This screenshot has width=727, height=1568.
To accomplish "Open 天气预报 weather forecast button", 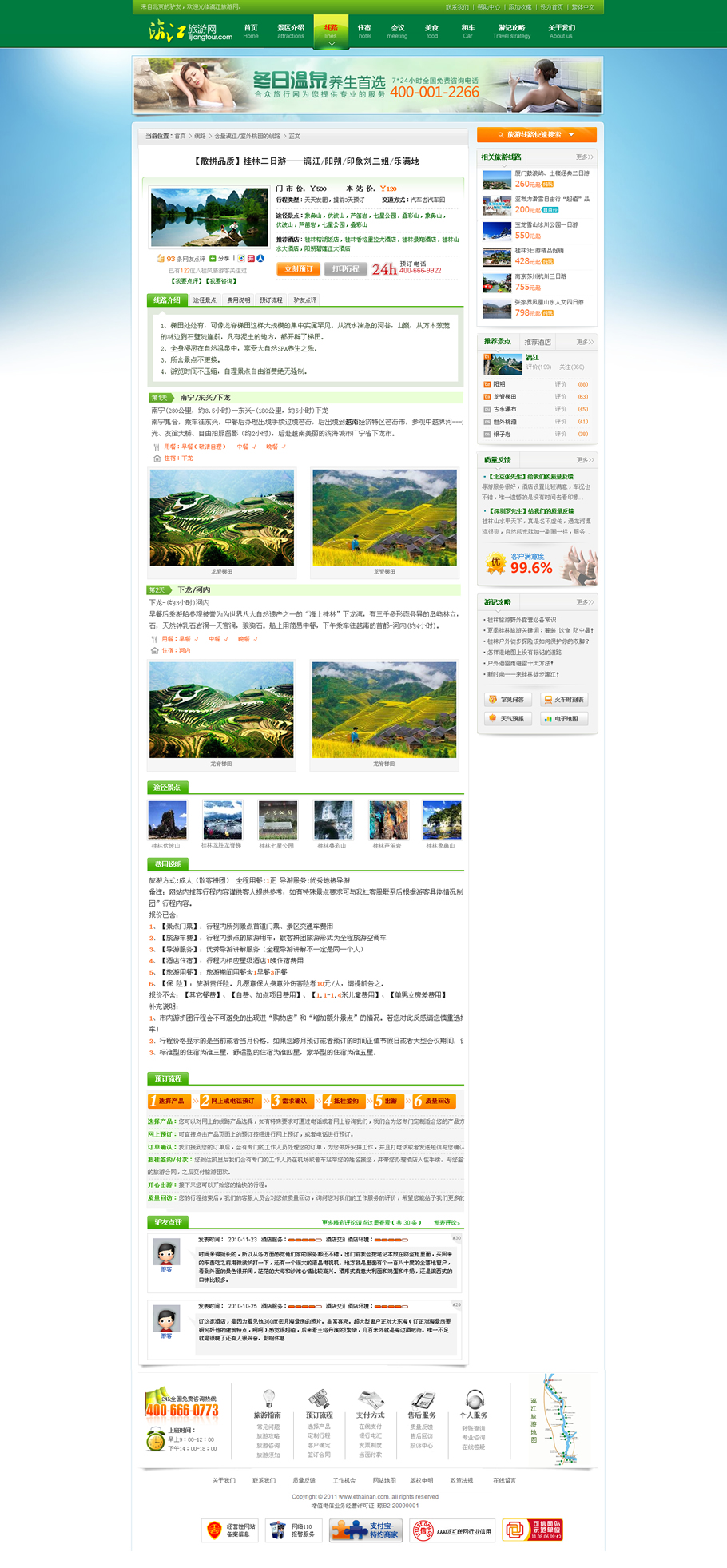I will click(507, 719).
